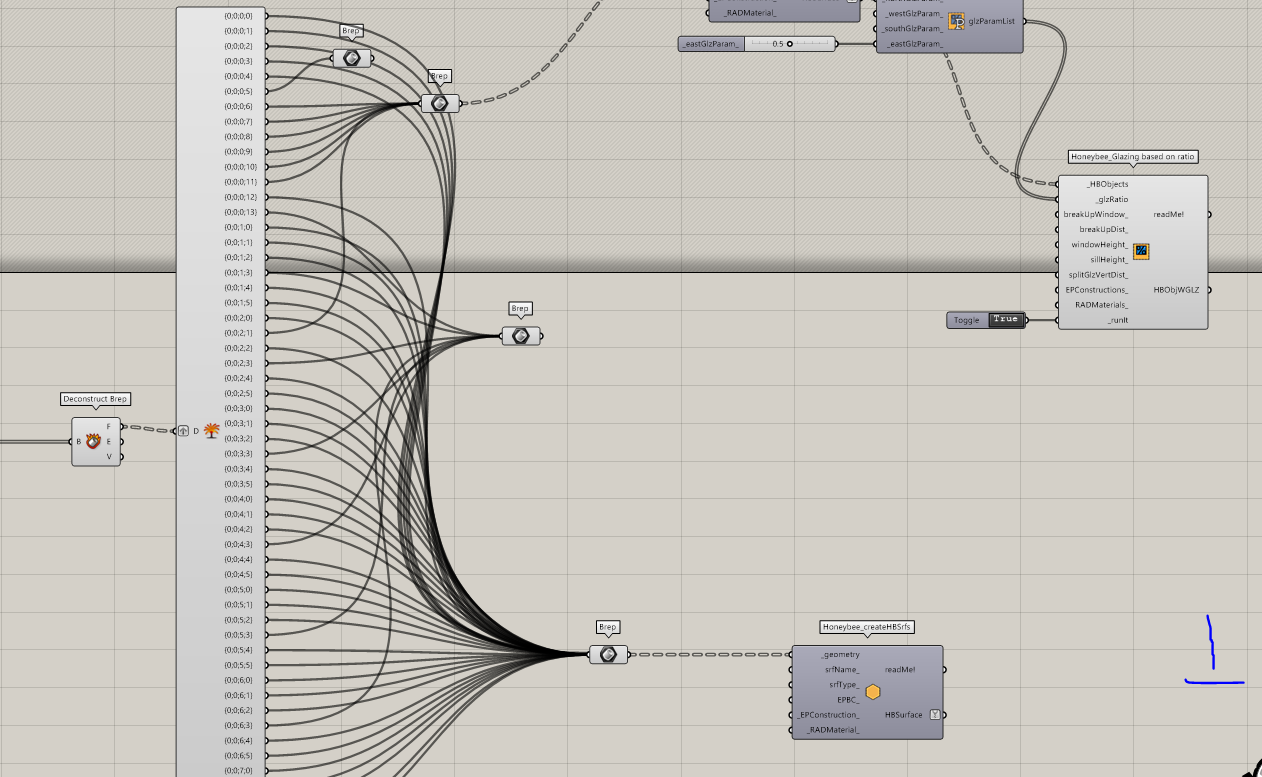
Task: Select the Brep parameter wired to _geometry
Action: (x=608, y=654)
